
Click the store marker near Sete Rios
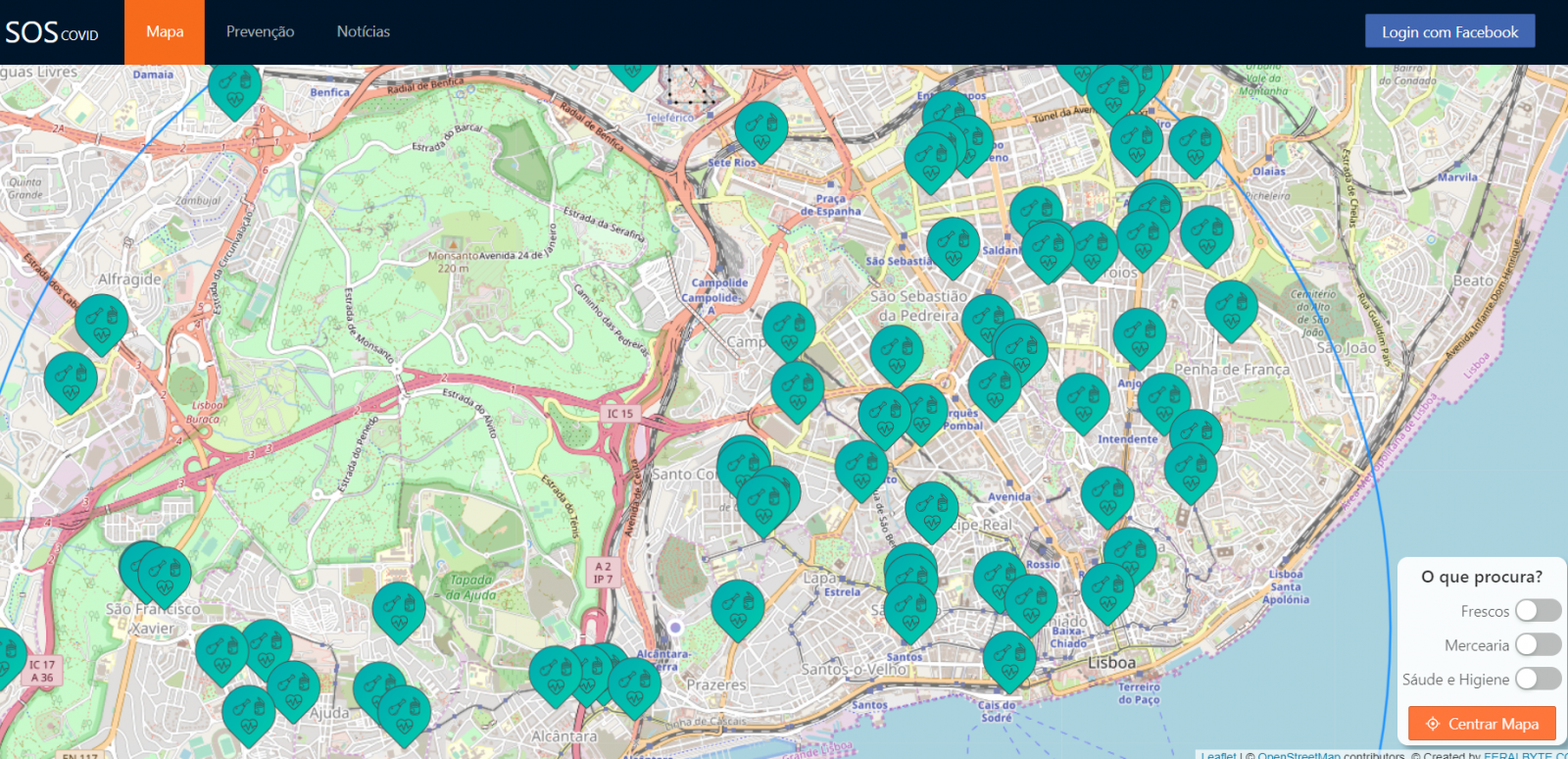[x=761, y=131]
